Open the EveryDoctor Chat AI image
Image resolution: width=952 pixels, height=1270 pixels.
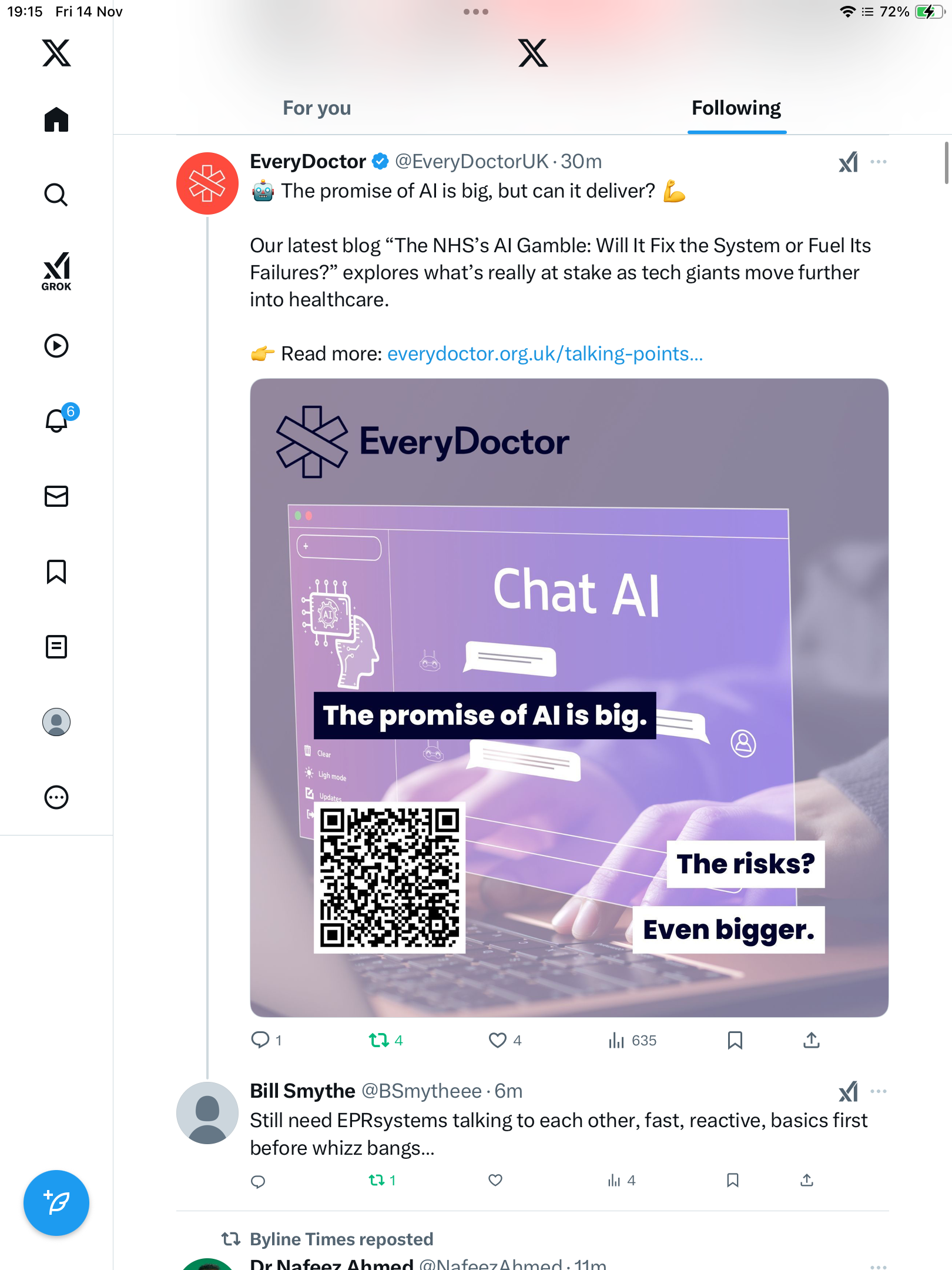click(569, 697)
